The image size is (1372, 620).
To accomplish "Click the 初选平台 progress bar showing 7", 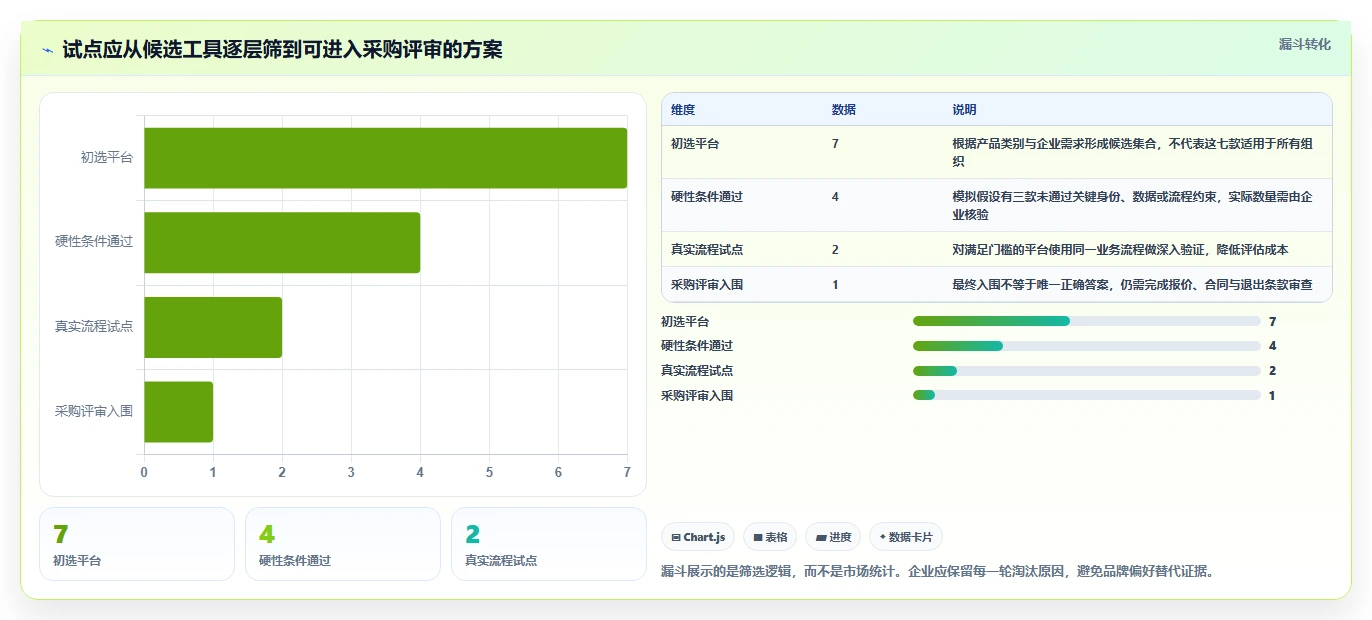I will [1086, 321].
